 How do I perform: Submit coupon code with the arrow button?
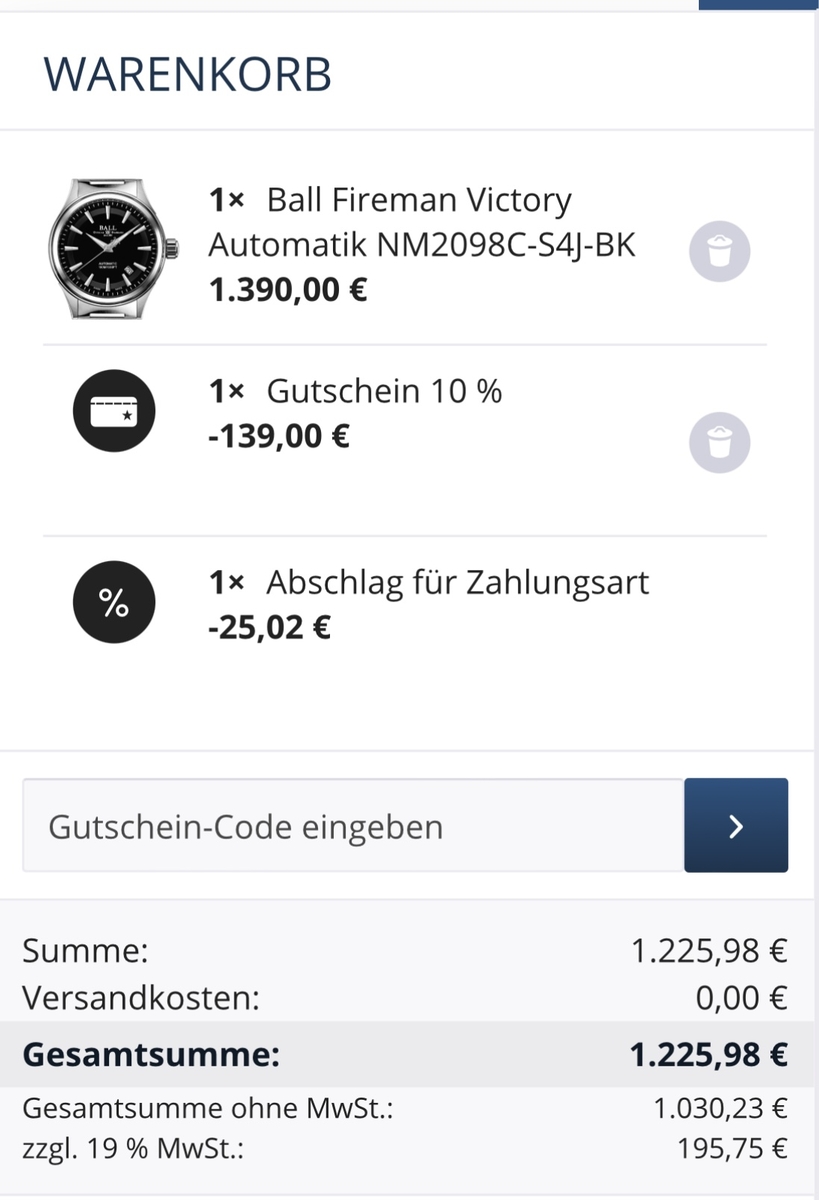[x=736, y=825]
